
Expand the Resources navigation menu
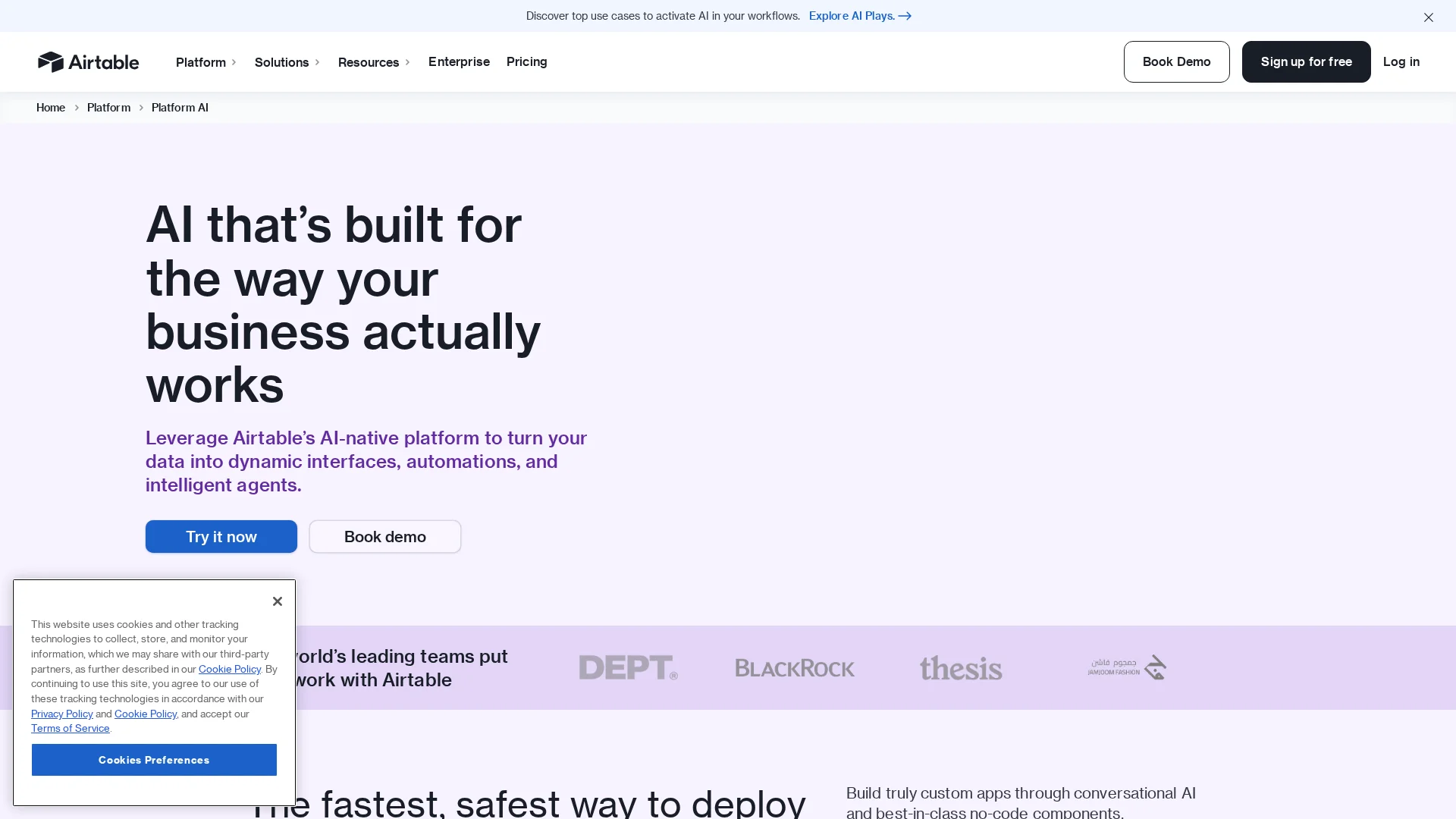(374, 62)
